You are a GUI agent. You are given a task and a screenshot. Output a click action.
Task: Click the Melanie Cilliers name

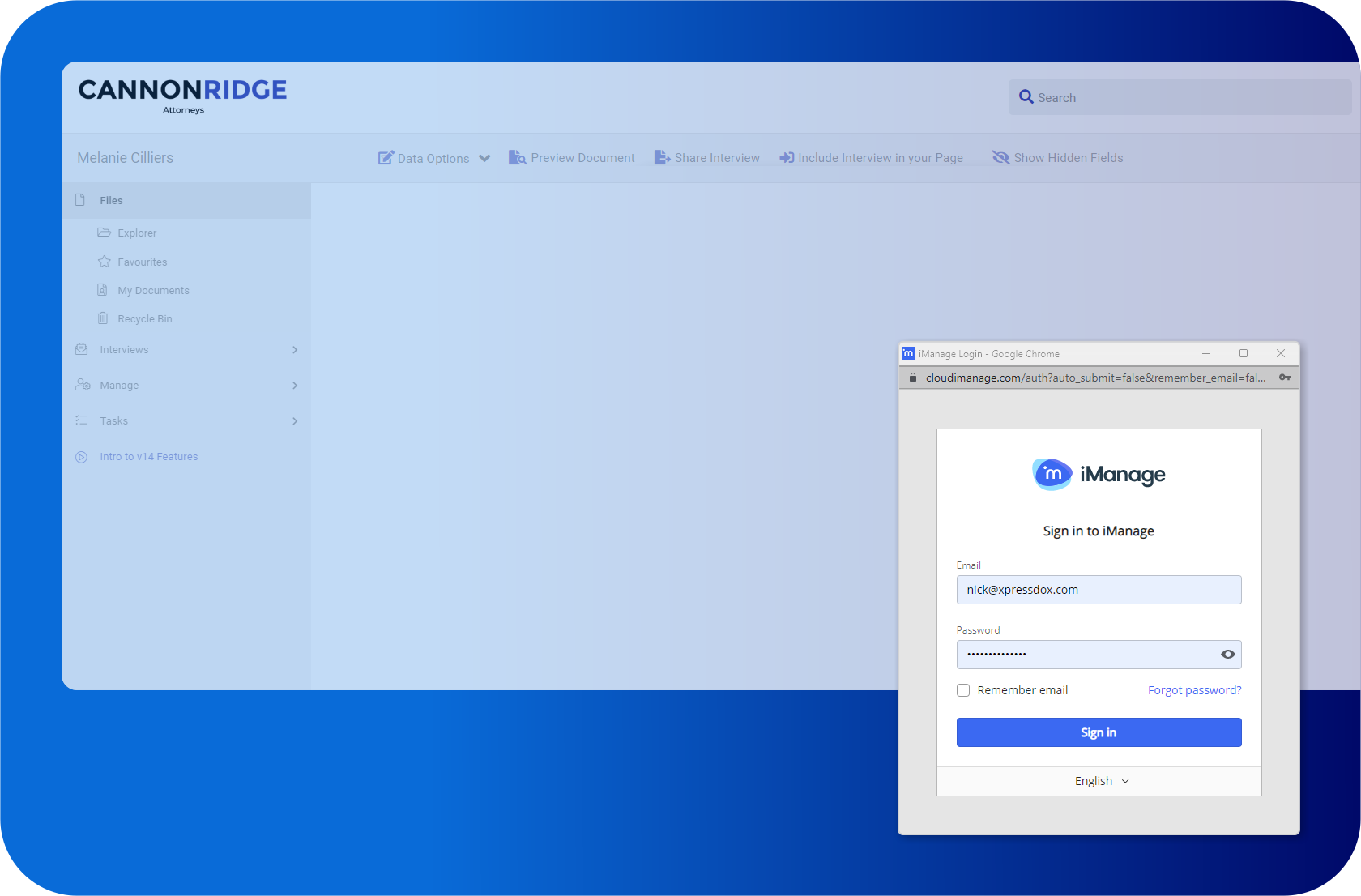[x=125, y=158]
